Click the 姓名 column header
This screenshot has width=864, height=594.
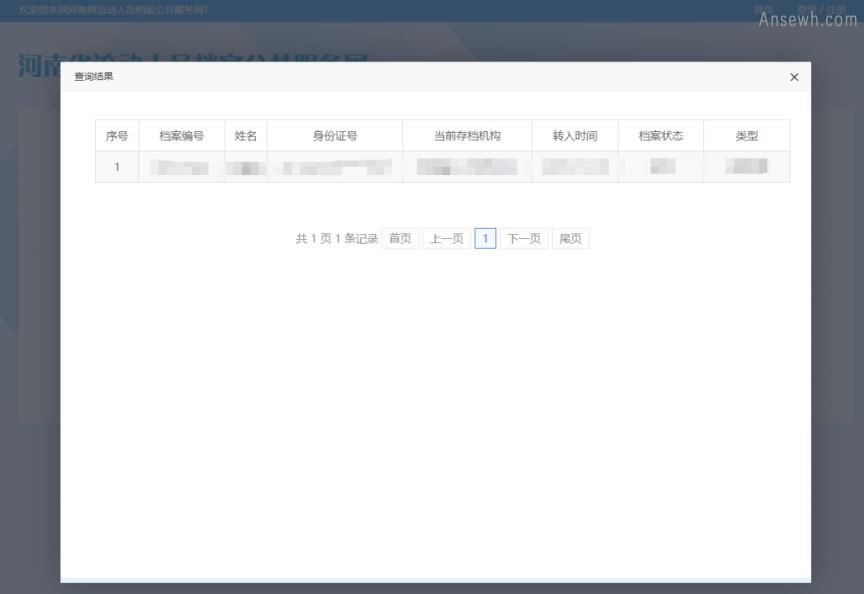point(246,136)
